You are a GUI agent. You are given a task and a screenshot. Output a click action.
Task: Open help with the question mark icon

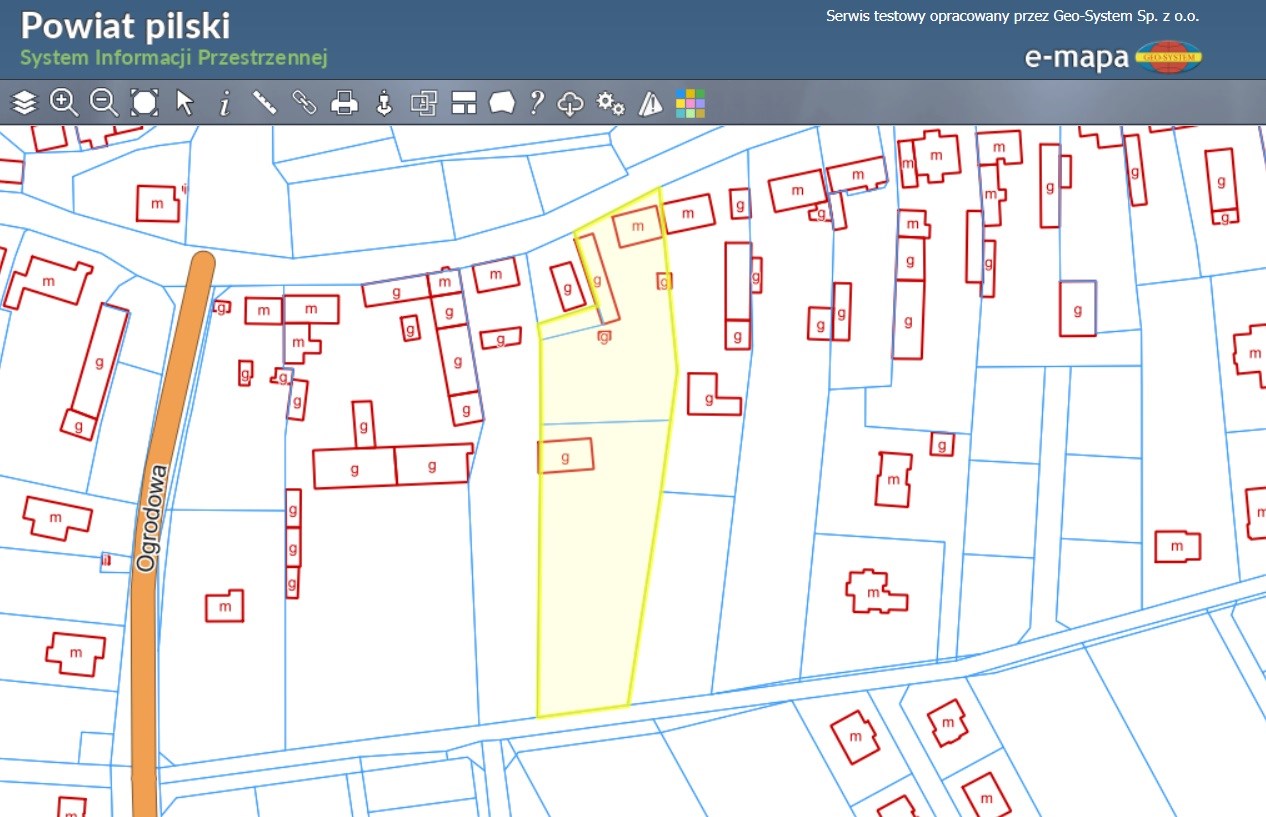click(x=537, y=102)
